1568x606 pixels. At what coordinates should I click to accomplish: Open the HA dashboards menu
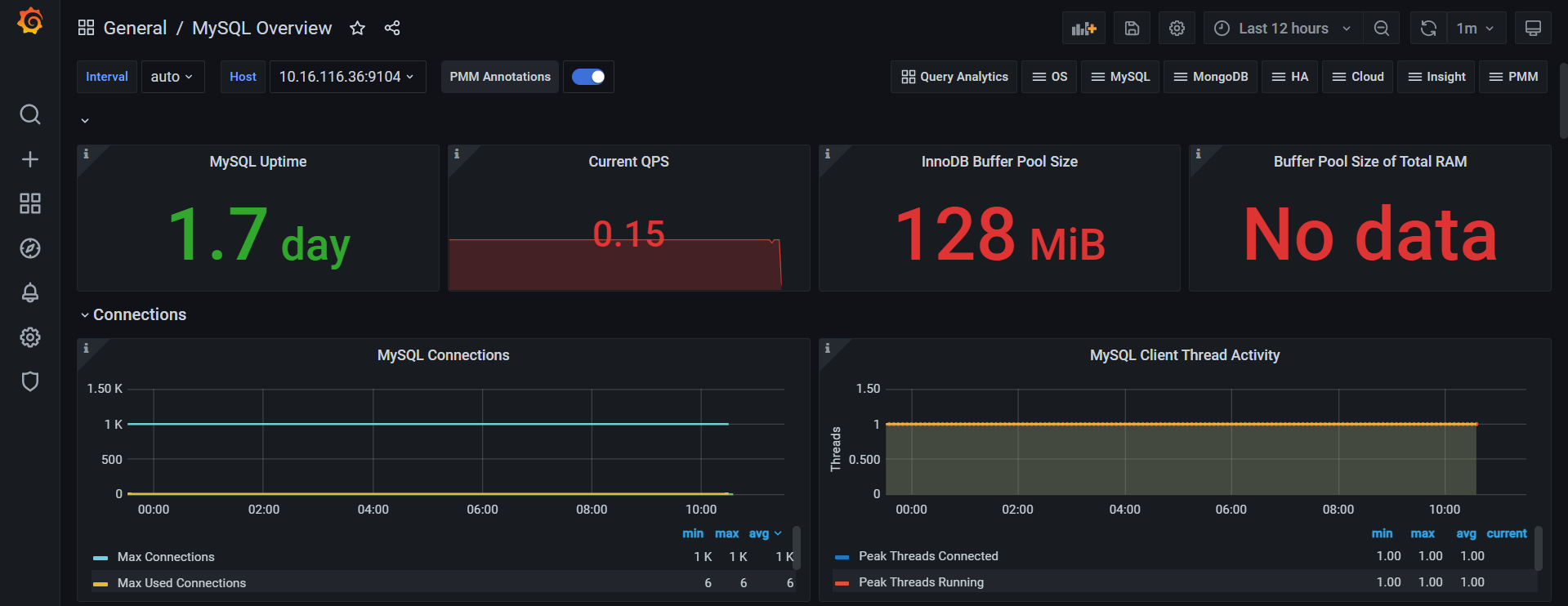1290,77
